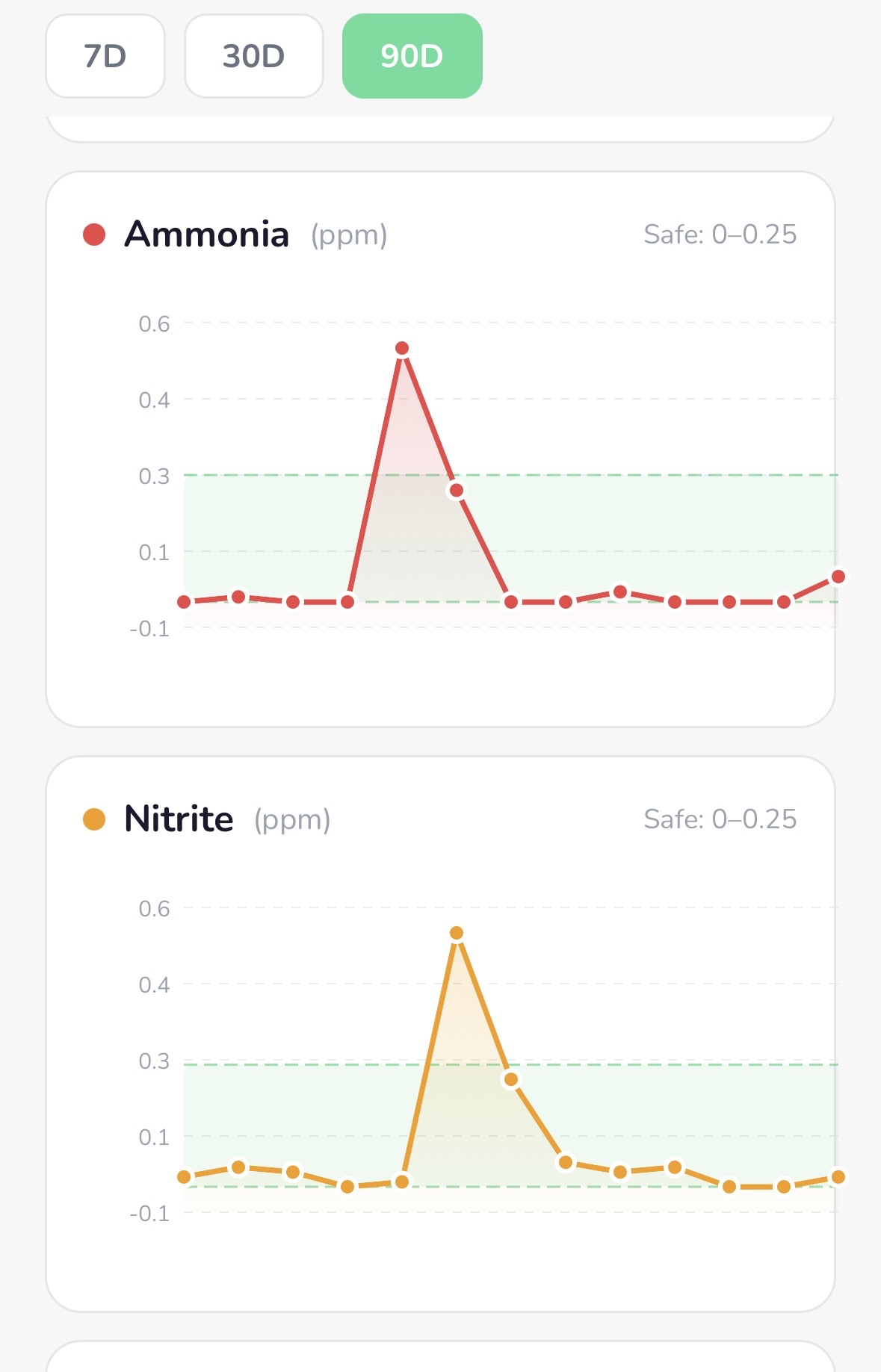The width and height of the screenshot is (881, 1372).
Task: Toggle the 90D time range off
Action: 412,56
